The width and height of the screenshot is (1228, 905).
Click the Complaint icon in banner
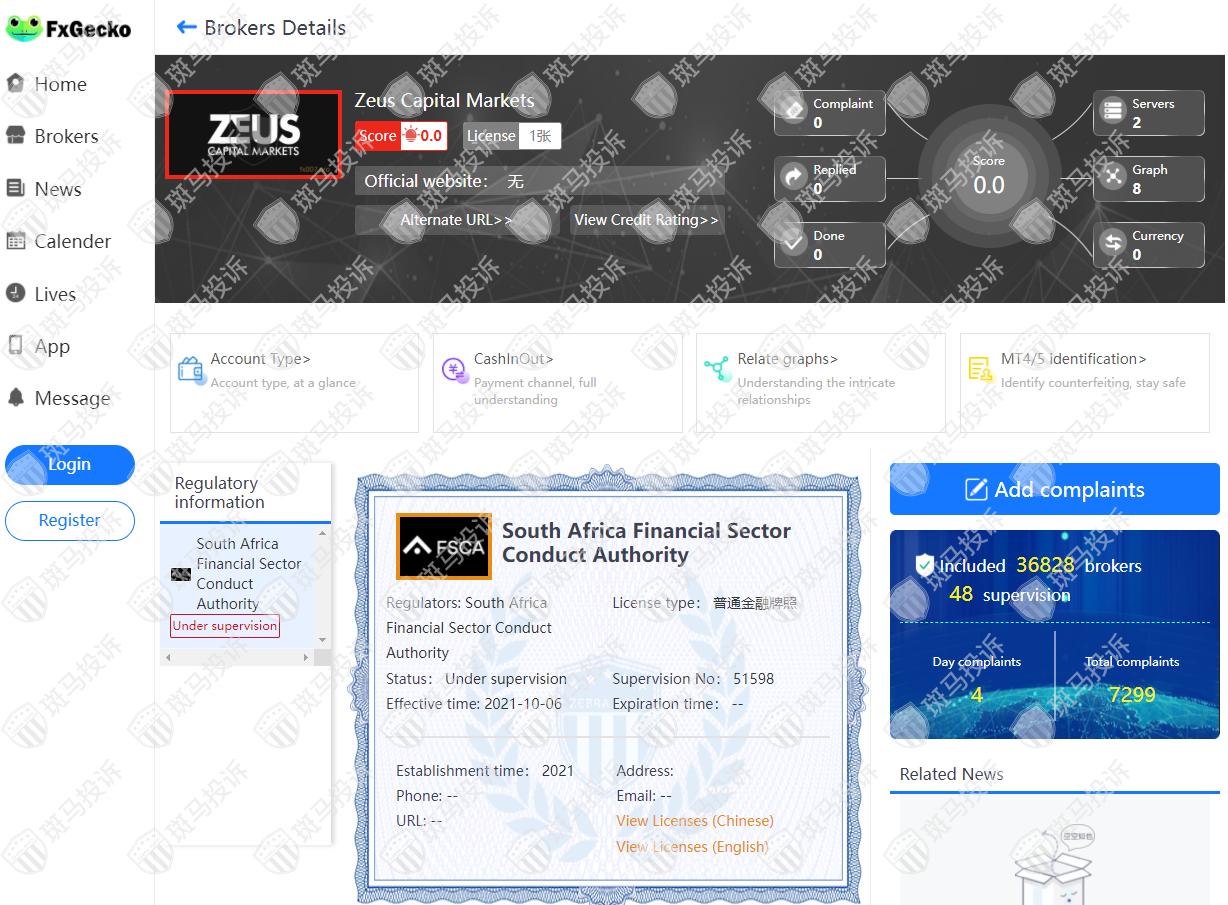pyautogui.click(x=794, y=112)
